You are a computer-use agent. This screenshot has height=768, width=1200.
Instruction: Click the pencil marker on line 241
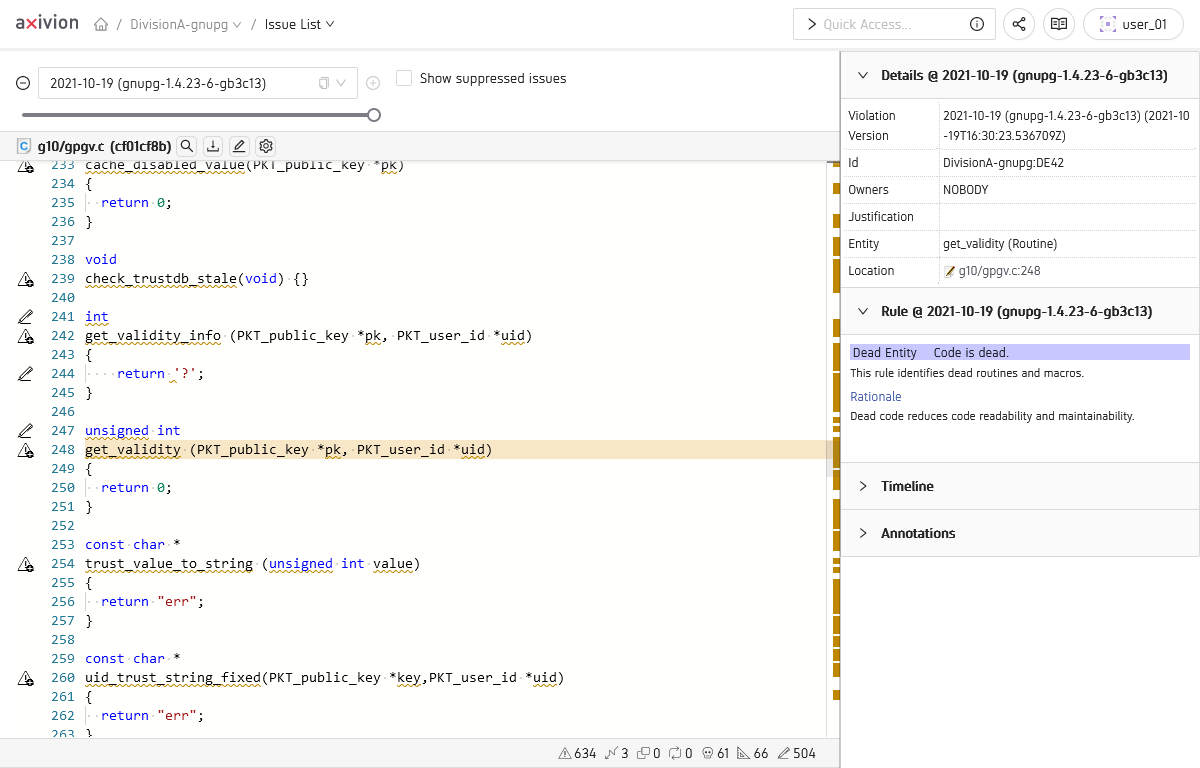point(27,317)
